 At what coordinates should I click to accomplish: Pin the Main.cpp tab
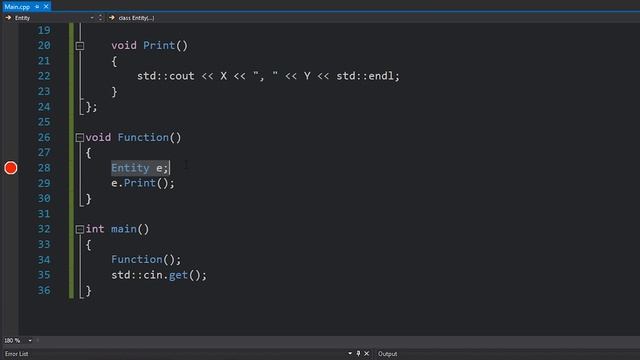(x=37, y=7)
